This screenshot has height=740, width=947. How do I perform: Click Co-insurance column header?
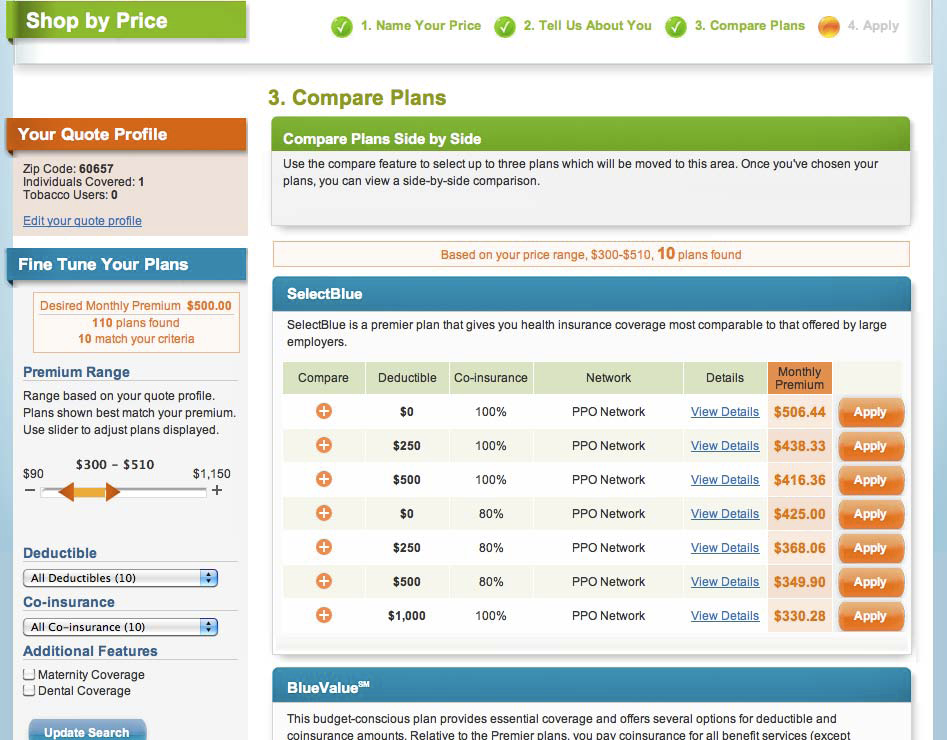(x=490, y=378)
